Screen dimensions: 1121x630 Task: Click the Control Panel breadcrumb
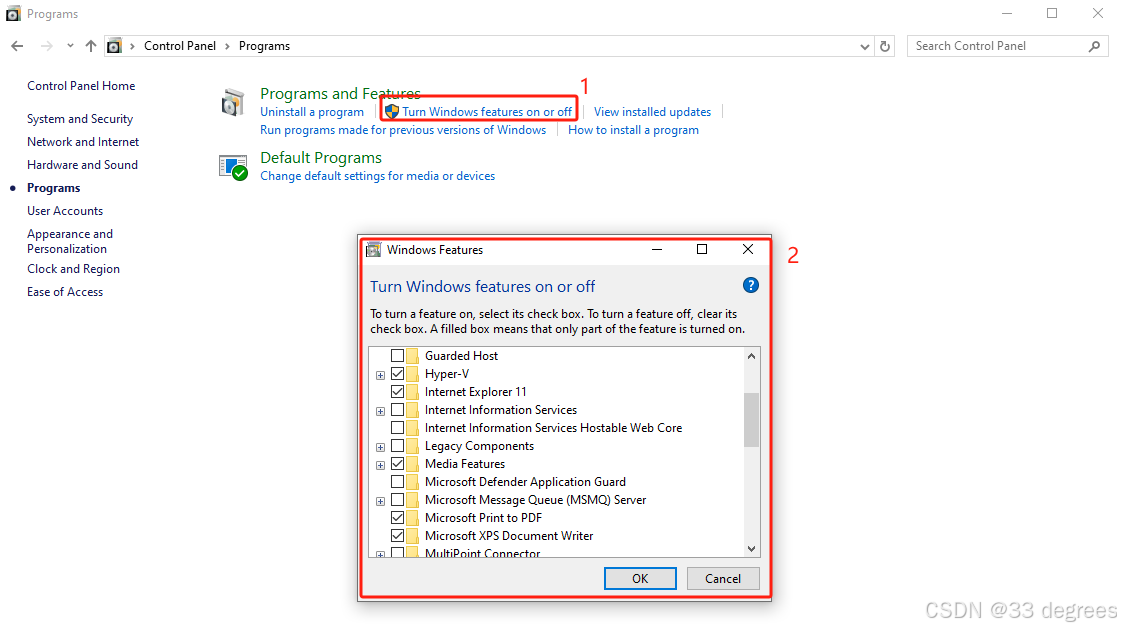(x=179, y=46)
